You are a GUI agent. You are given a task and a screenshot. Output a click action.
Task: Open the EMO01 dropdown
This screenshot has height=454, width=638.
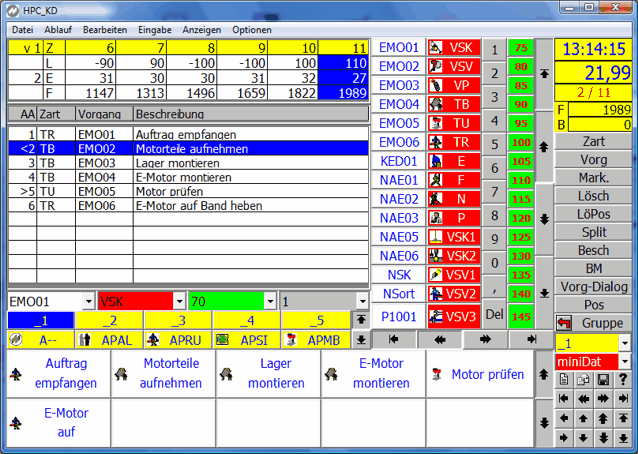[x=88, y=301]
